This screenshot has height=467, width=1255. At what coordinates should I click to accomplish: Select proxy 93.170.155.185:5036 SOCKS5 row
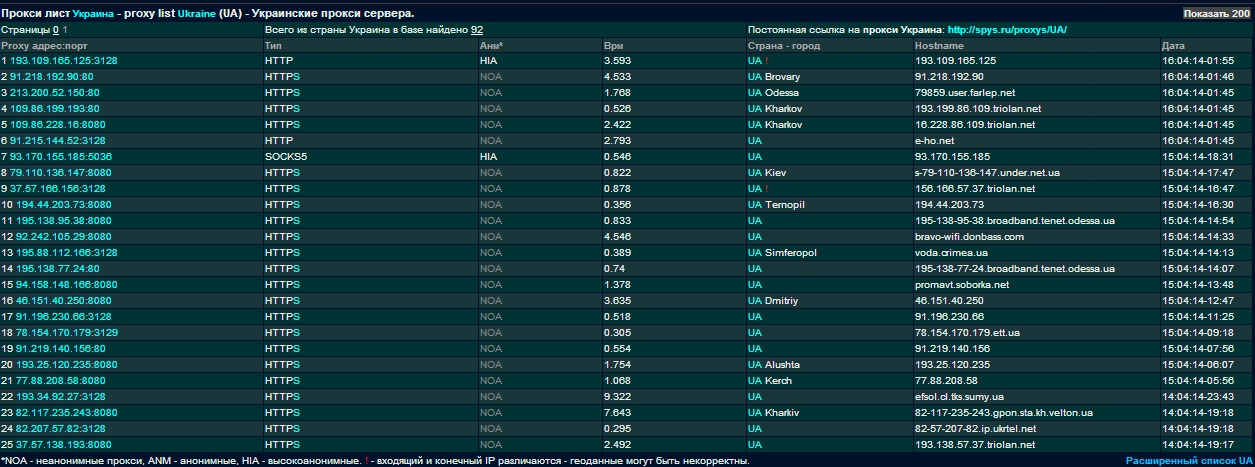[61, 157]
